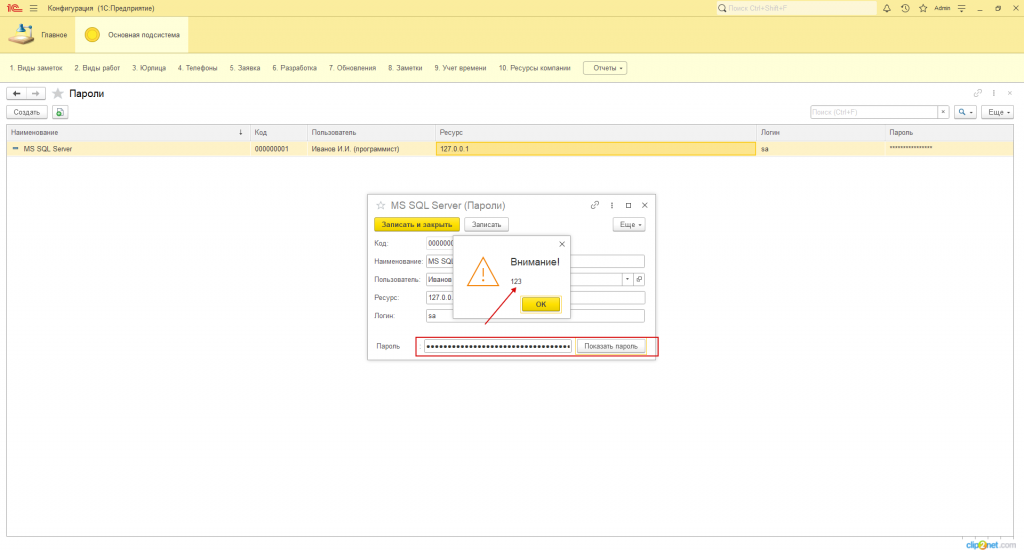
Task: Add MS SQL Server form to favorites
Action: [381, 206]
